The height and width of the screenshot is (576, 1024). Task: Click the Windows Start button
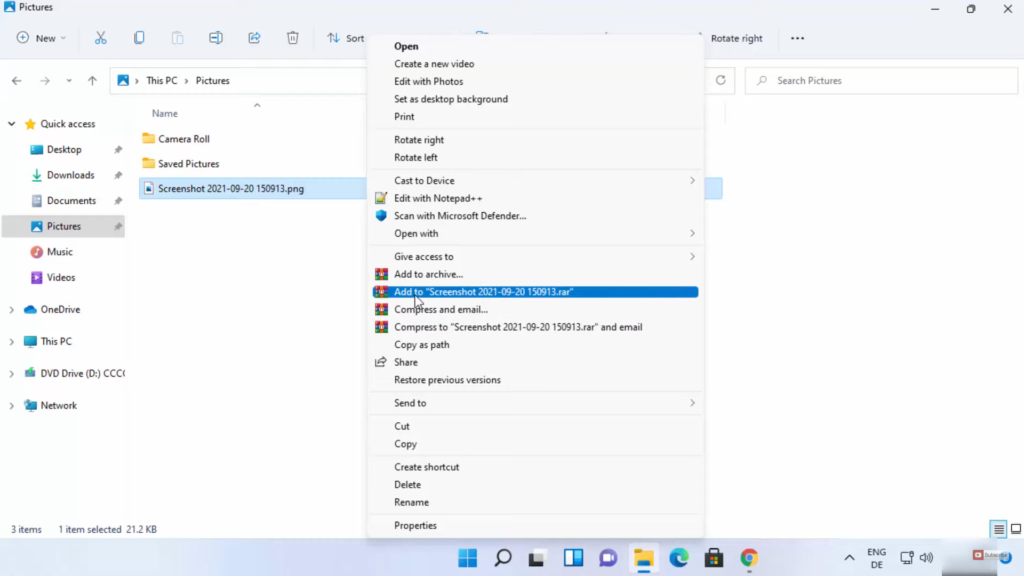(467, 558)
